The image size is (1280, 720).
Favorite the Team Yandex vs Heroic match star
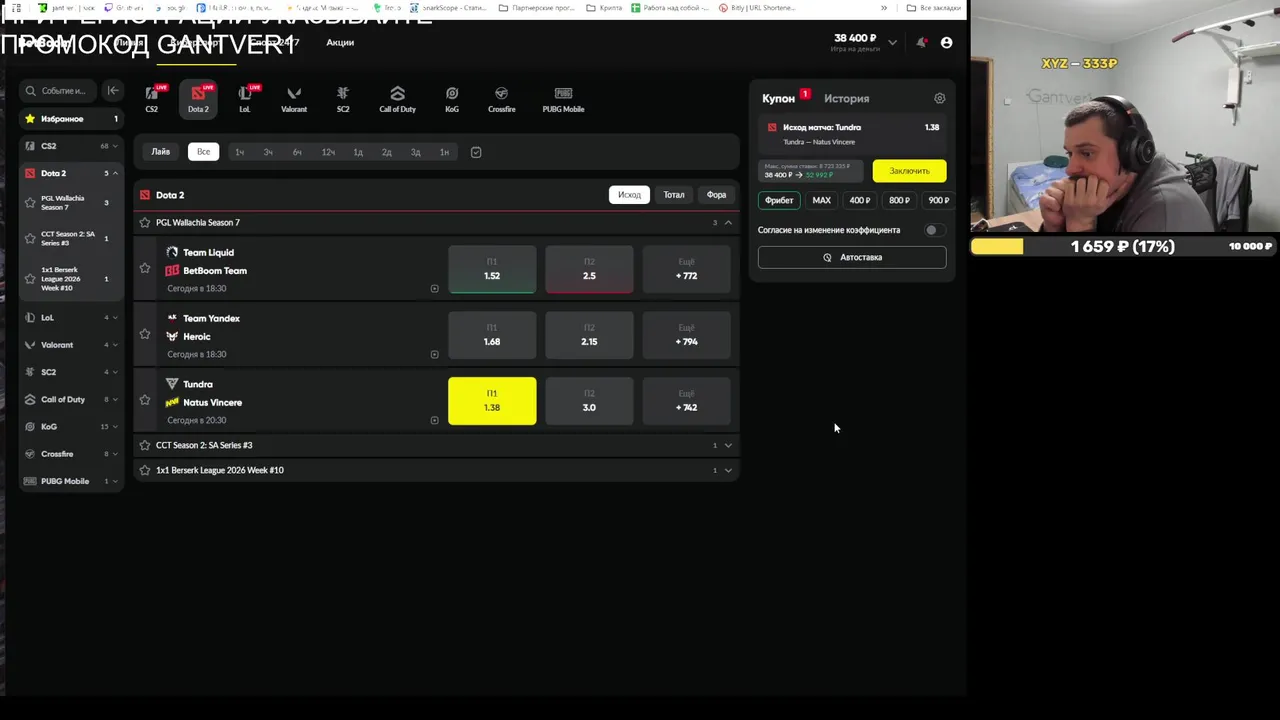tap(145, 334)
